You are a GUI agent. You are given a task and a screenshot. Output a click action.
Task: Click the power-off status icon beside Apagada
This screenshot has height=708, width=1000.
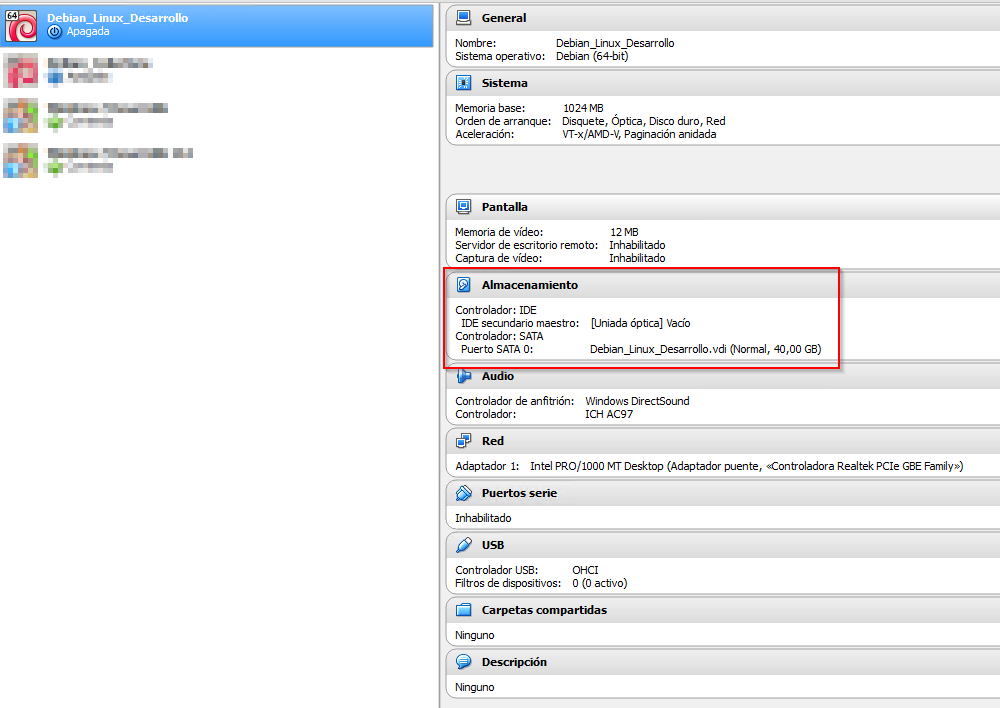point(55,31)
